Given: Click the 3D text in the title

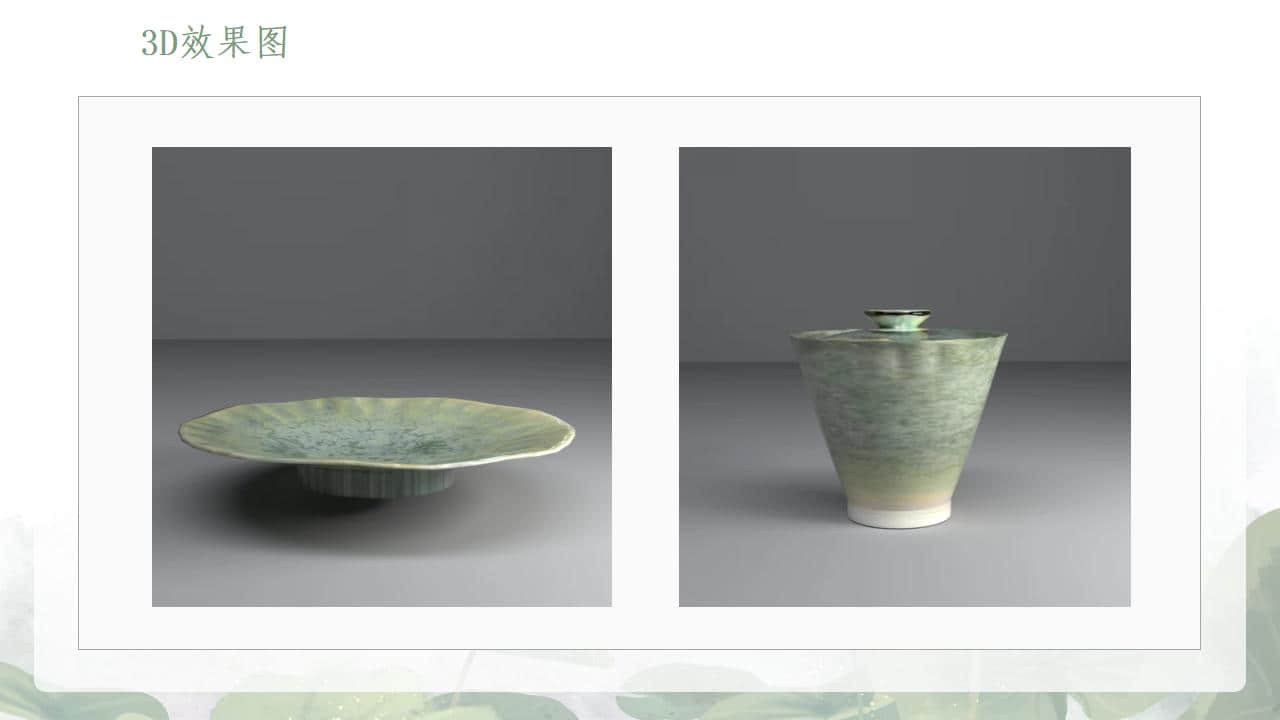Looking at the screenshot, I should (x=159, y=44).
